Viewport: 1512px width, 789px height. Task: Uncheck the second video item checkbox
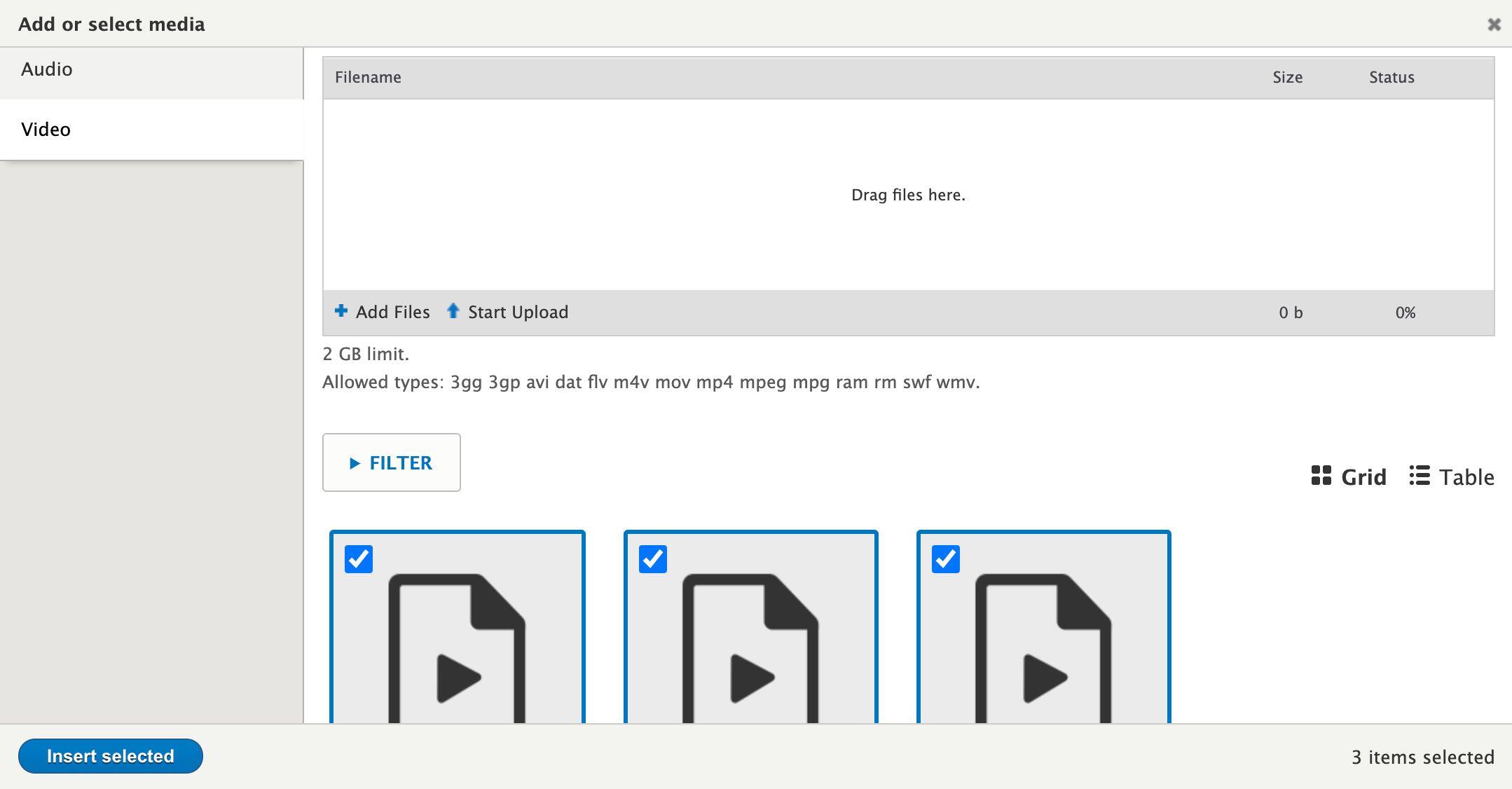[x=652, y=559]
